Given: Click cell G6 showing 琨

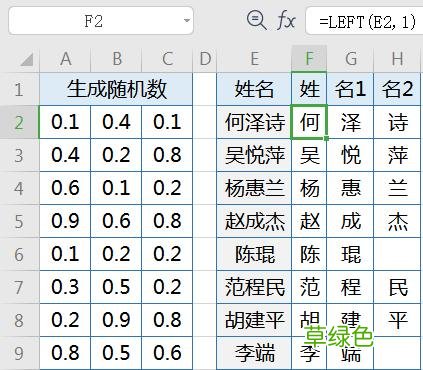Looking at the screenshot, I should [x=350, y=254].
